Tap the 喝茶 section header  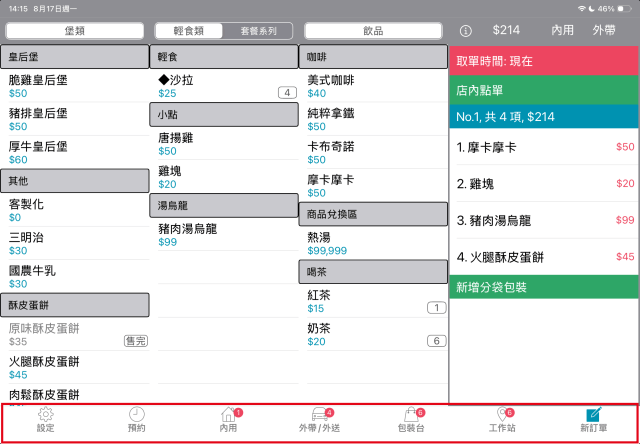pyautogui.click(x=373, y=272)
